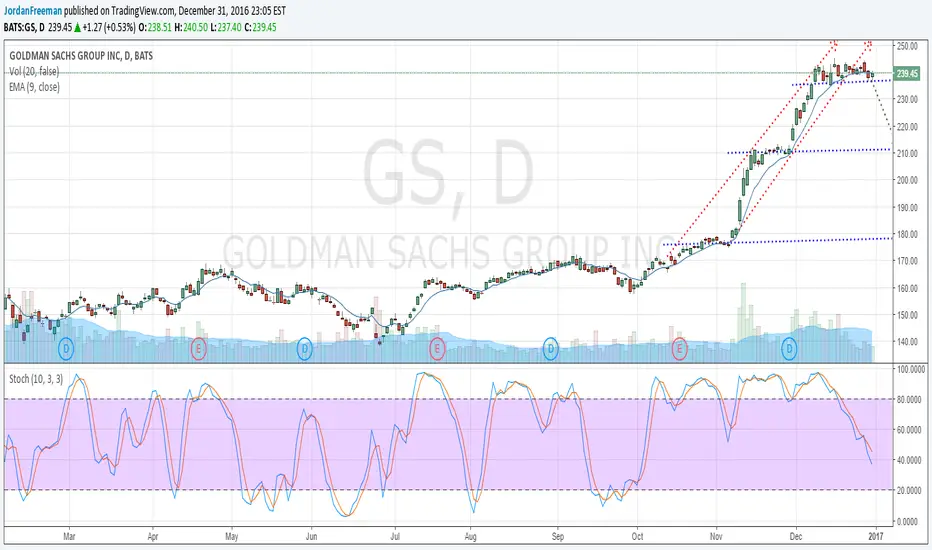Image resolution: width=932 pixels, height=550 pixels.
Task: Click the green 239.45 current price tag
Action: pos(908,74)
